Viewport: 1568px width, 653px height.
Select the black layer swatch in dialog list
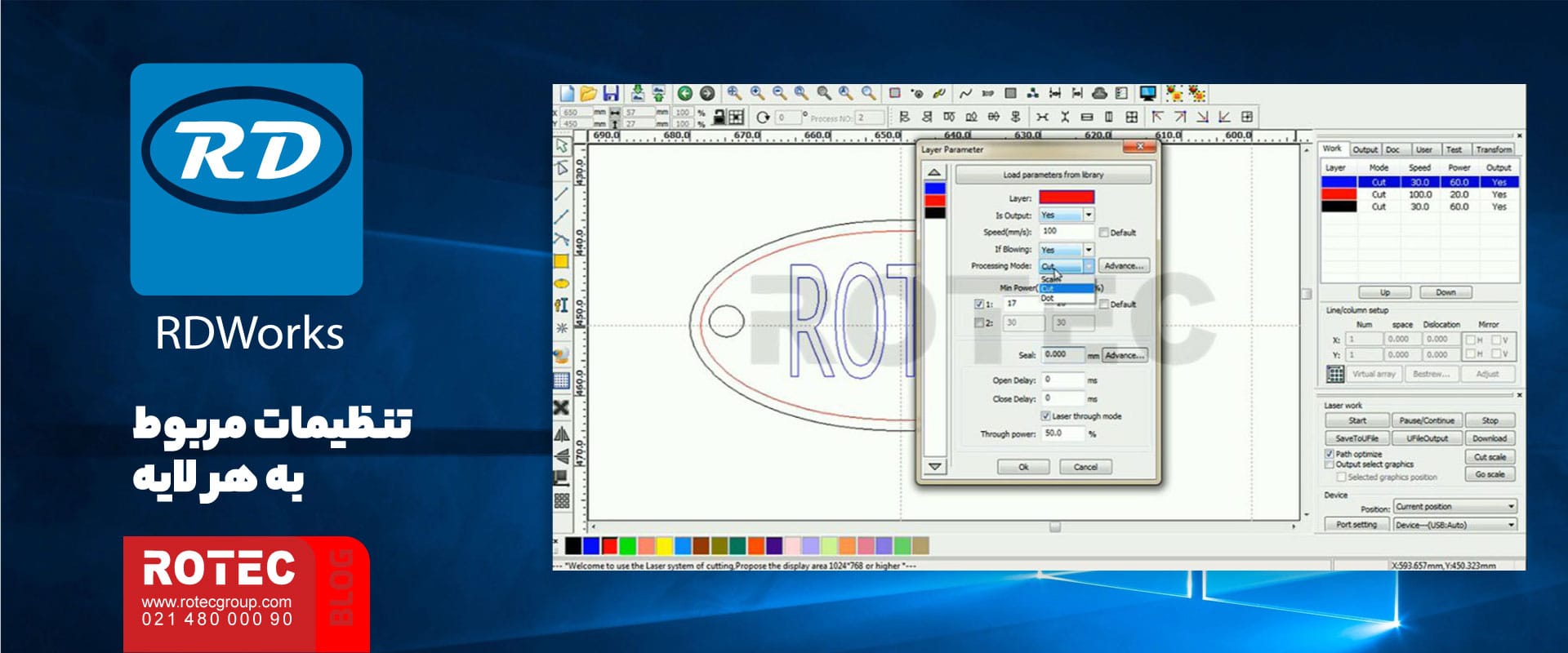coord(934,213)
